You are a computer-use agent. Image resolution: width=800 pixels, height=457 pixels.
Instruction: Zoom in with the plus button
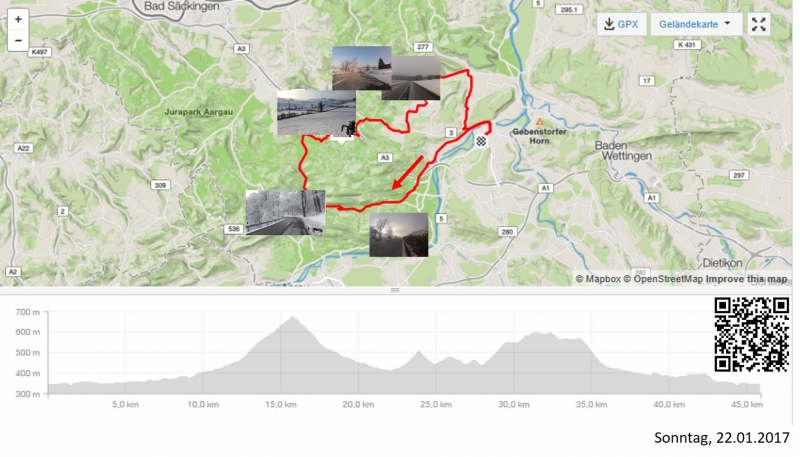coord(18,19)
